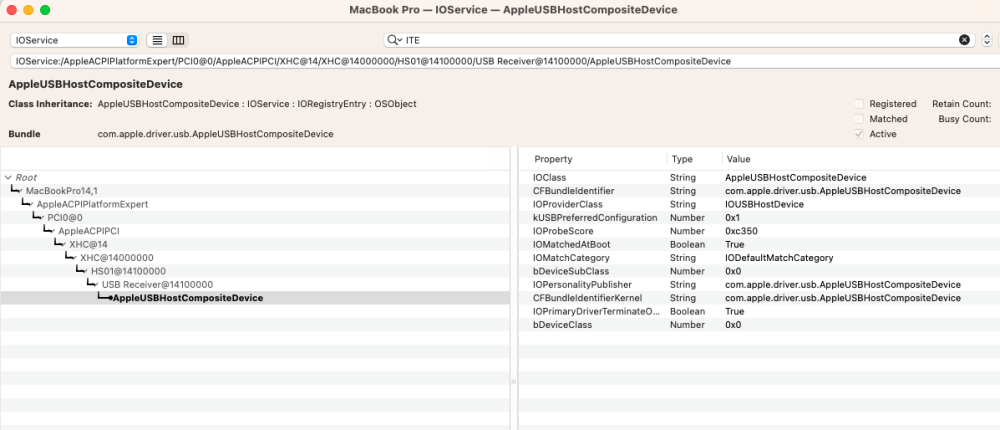Select the XHC@14 tree entry
Viewport: 1000px width, 430px height.
click(x=89, y=244)
